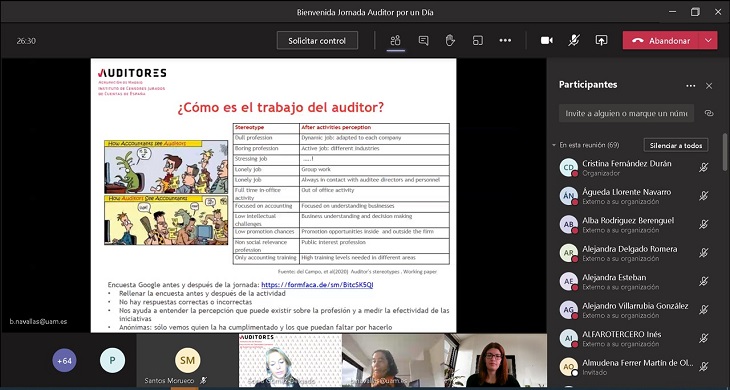
Task: Click mic icon beside Alejandra Delgado Romera
Action: pos(703,253)
